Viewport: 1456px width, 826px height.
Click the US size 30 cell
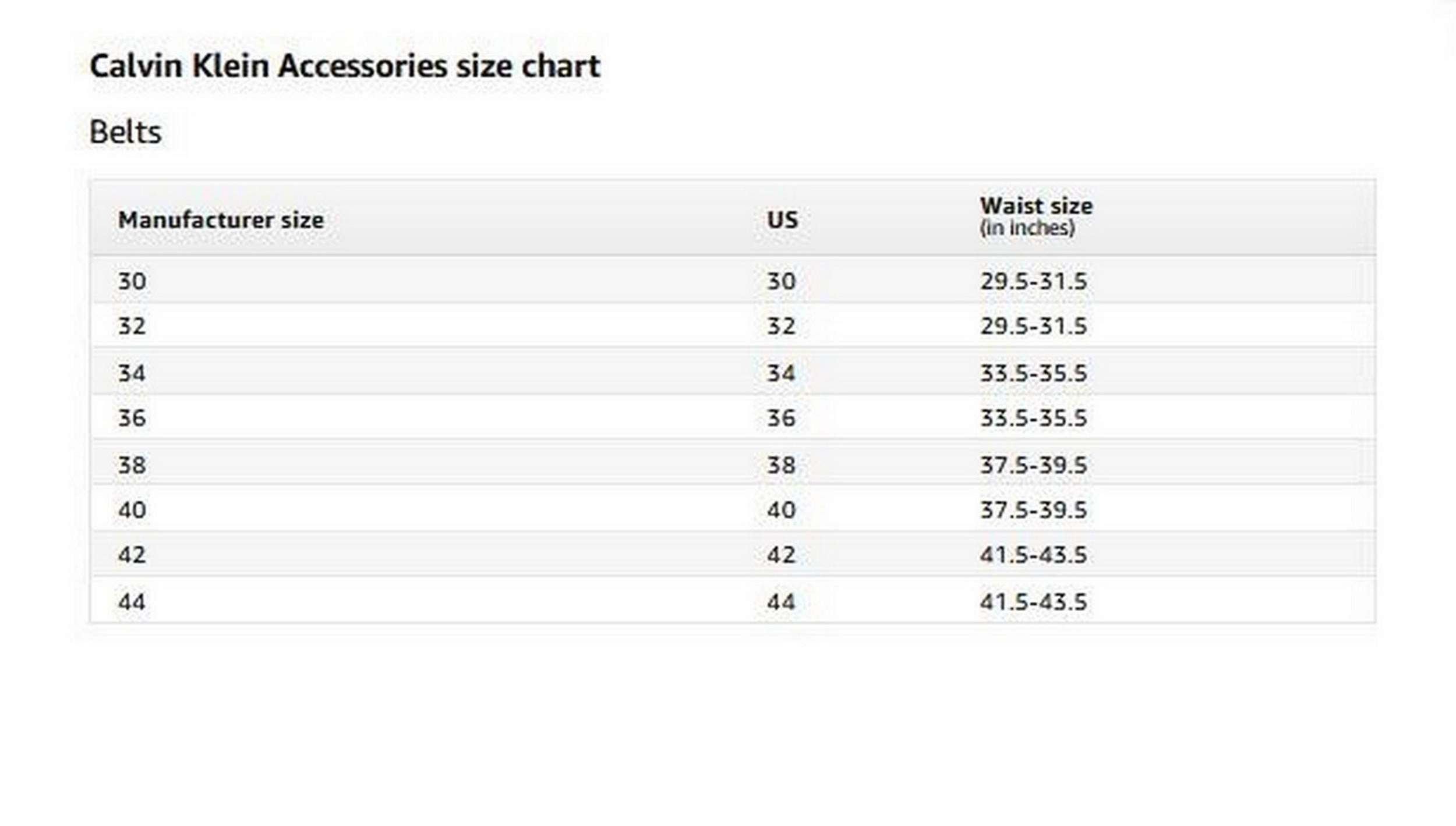[x=781, y=281]
